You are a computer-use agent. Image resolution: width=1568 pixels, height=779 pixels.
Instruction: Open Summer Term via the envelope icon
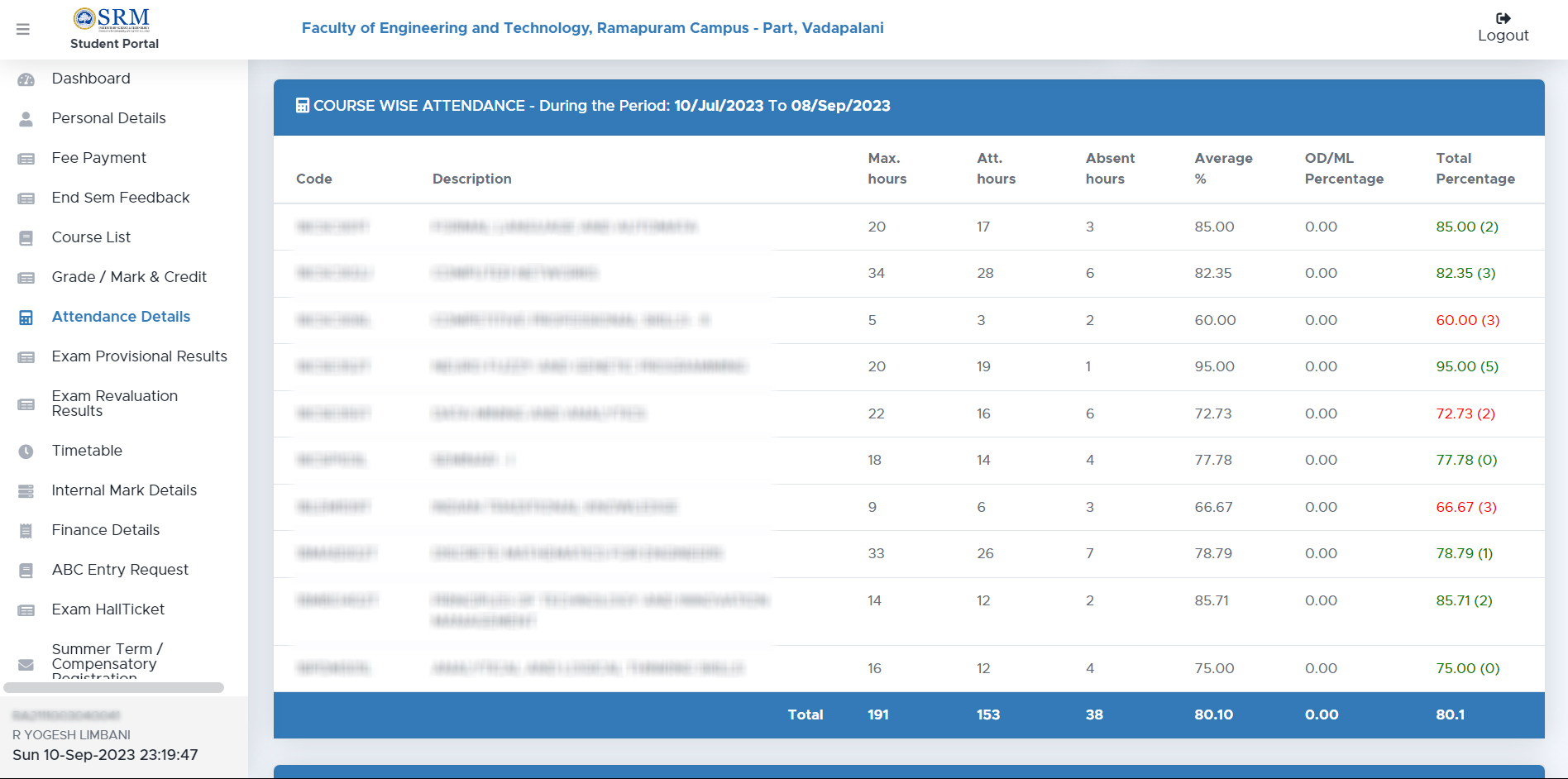(x=25, y=663)
